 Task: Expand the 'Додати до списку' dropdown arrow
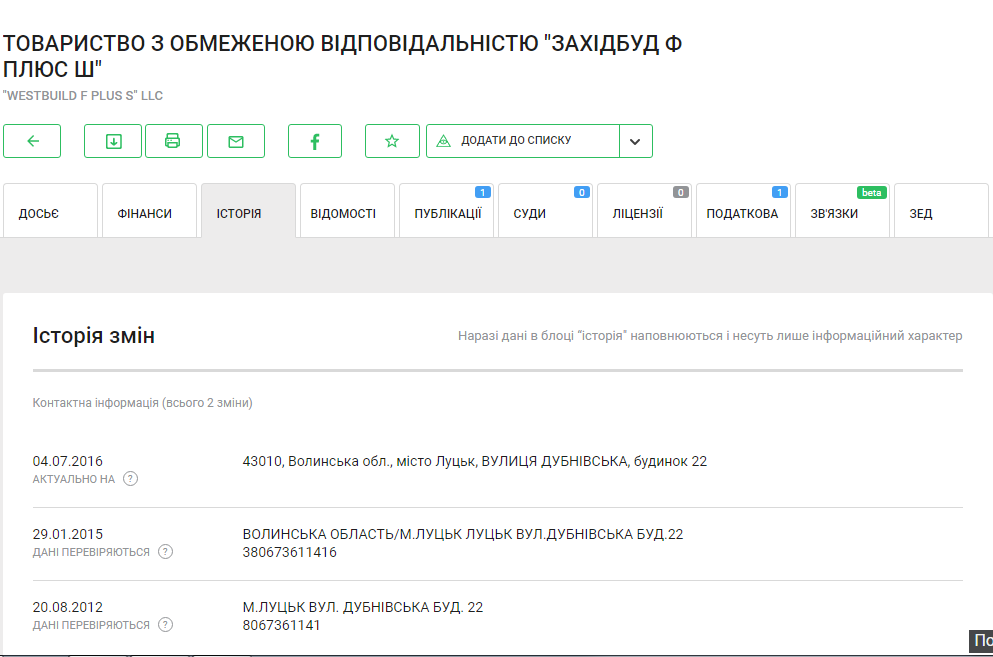(635, 141)
